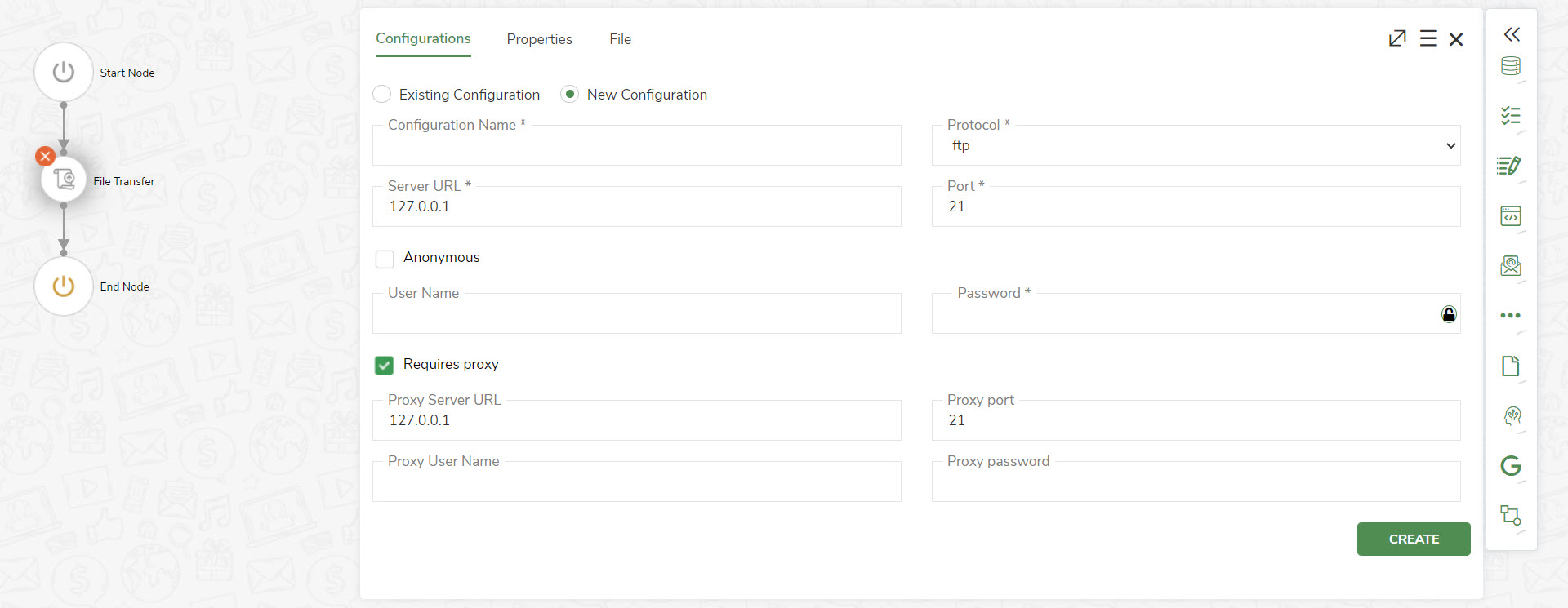Open the more options ellipsis menu
This screenshot has width=1568, height=608.
point(1512,316)
